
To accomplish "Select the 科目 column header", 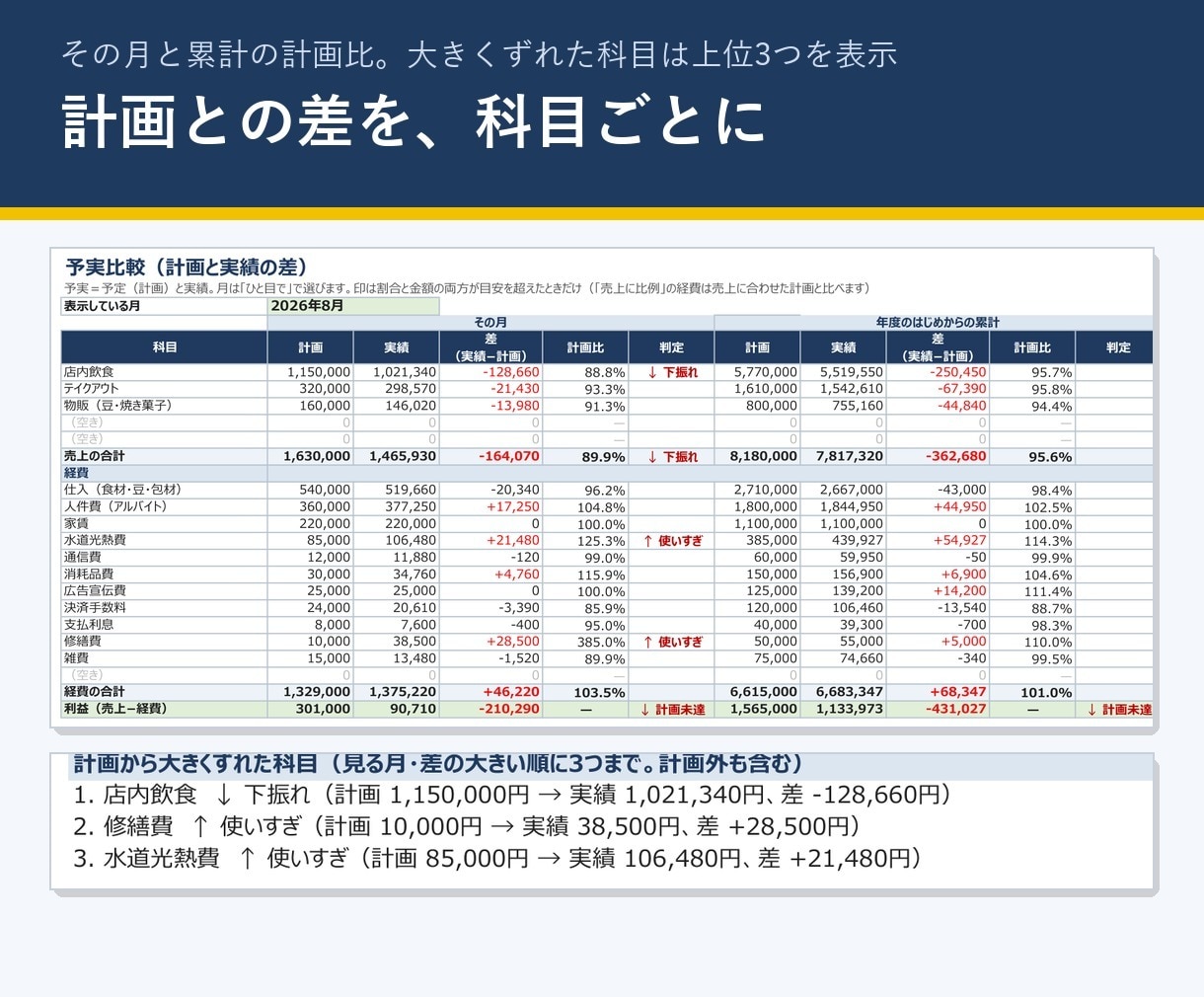I will pyautogui.click(x=164, y=347).
